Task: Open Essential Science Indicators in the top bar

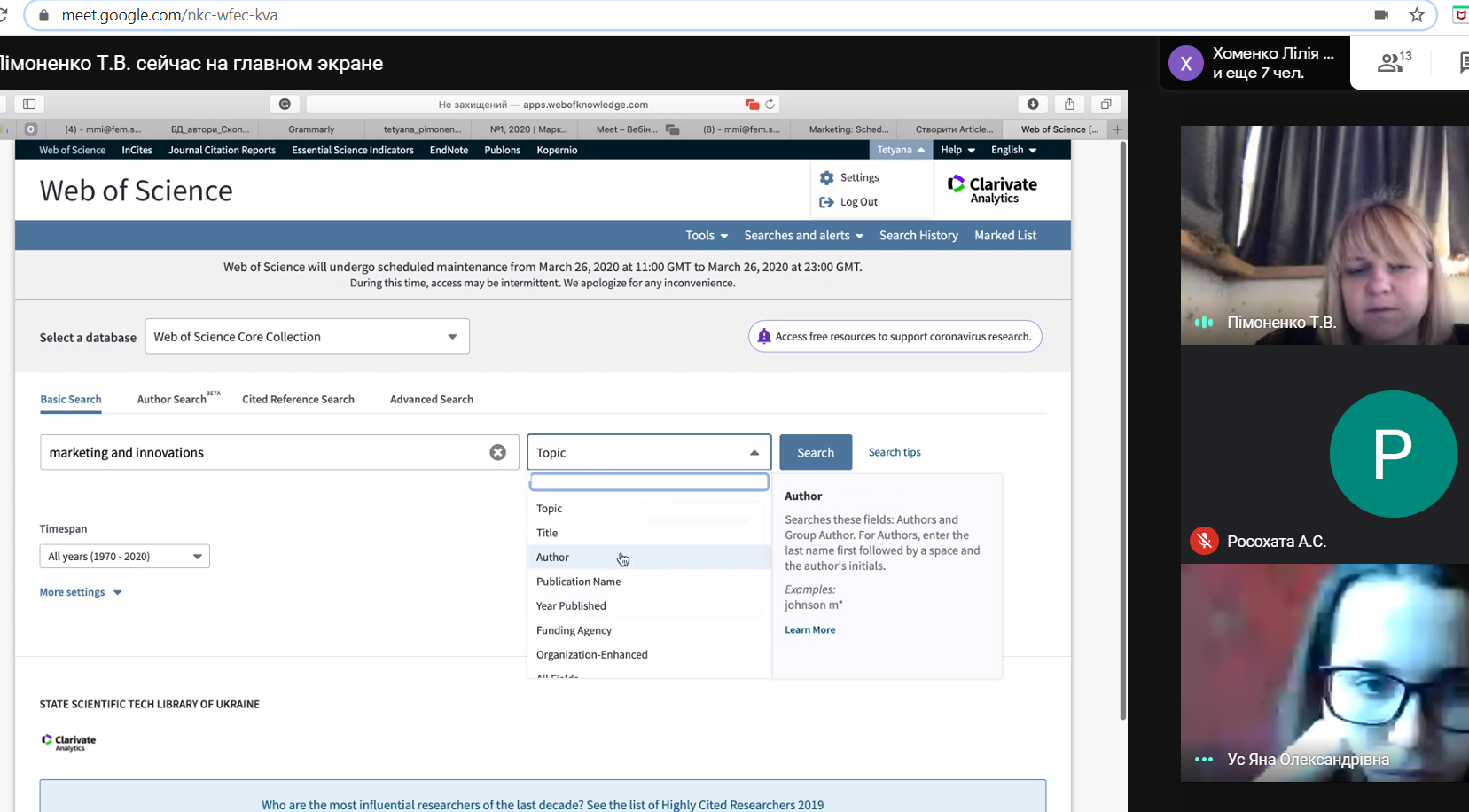Action: 353,150
